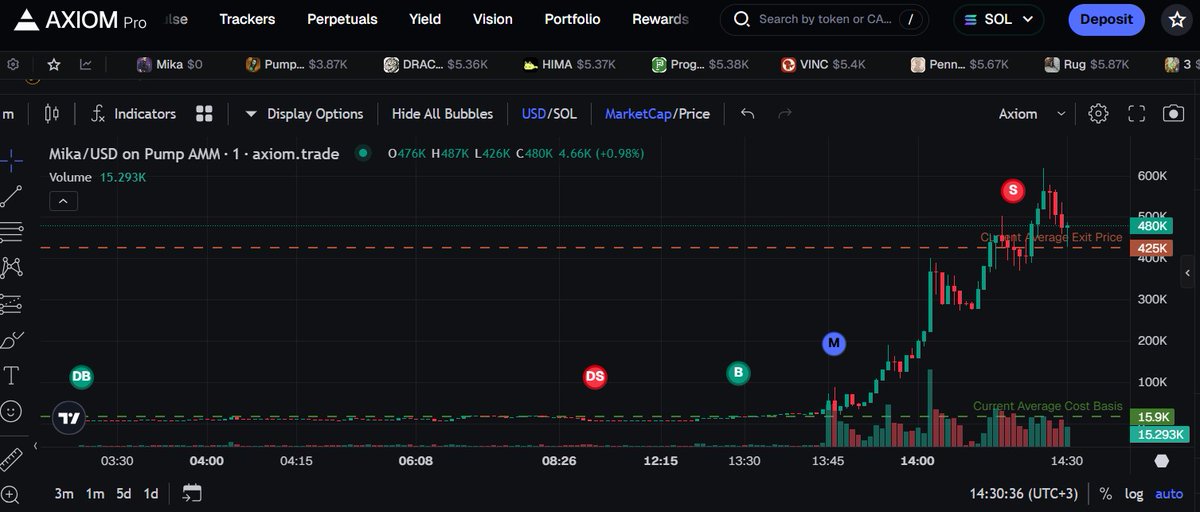1200x512 pixels.
Task: Click the red DS marker
Action: pyautogui.click(x=595, y=377)
